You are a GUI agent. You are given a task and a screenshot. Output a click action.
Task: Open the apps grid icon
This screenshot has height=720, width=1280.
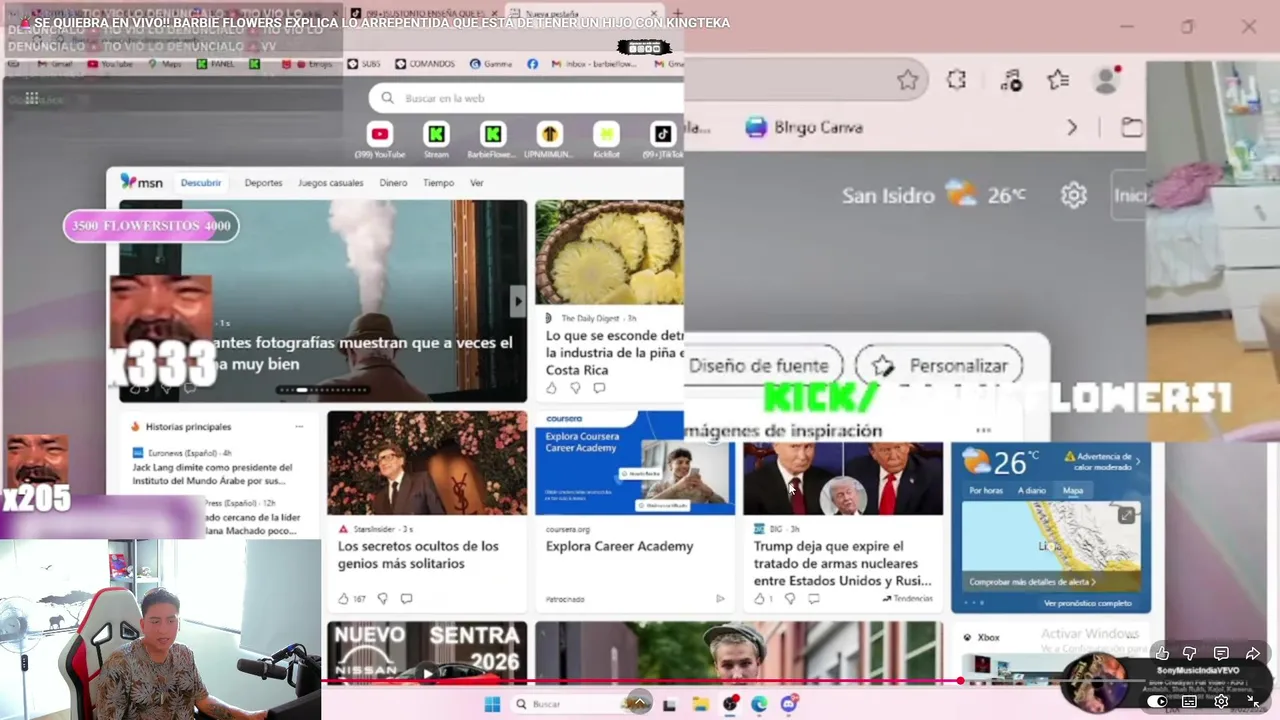(x=32, y=98)
